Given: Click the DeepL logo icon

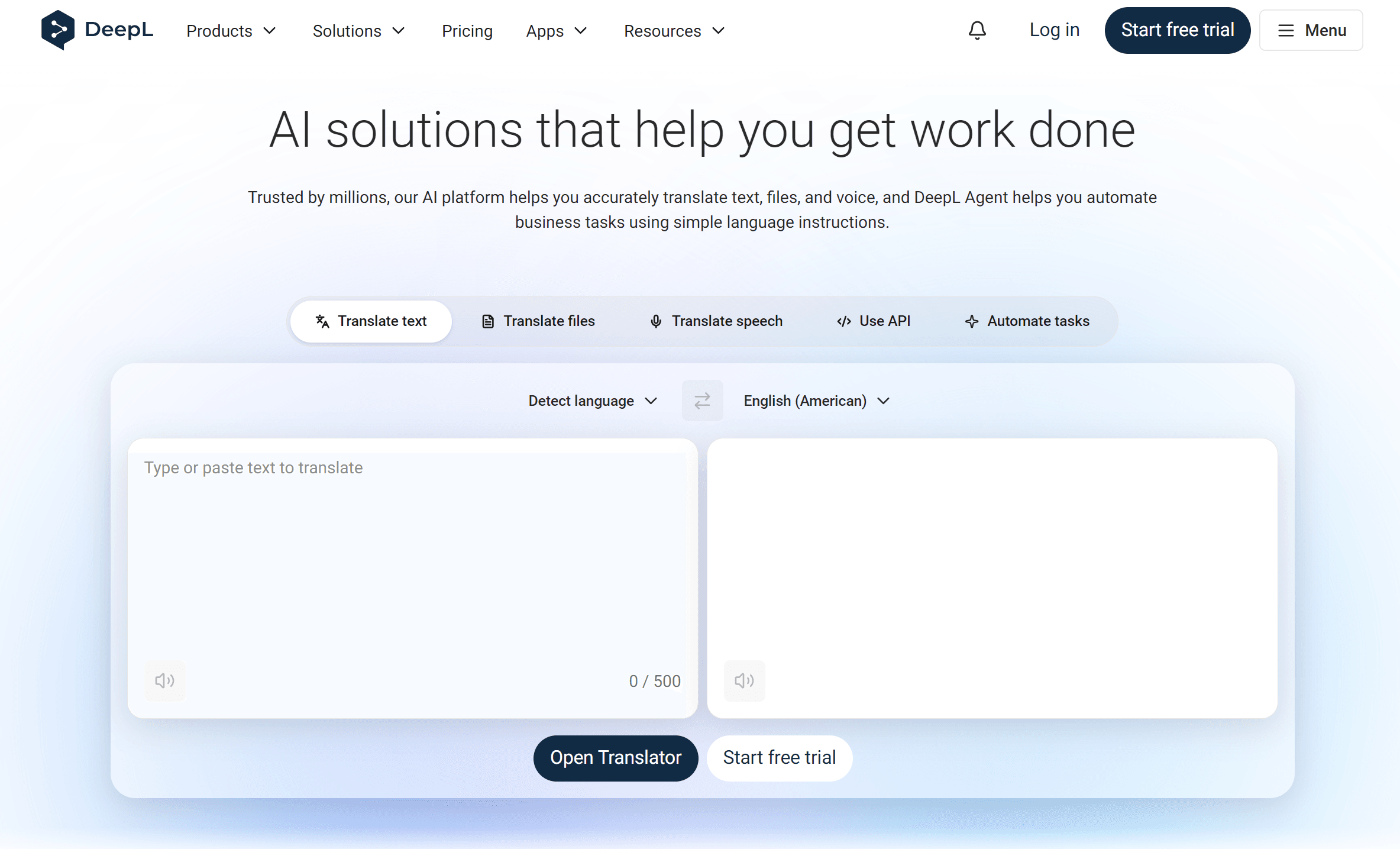Looking at the screenshot, I should [57, 30].
